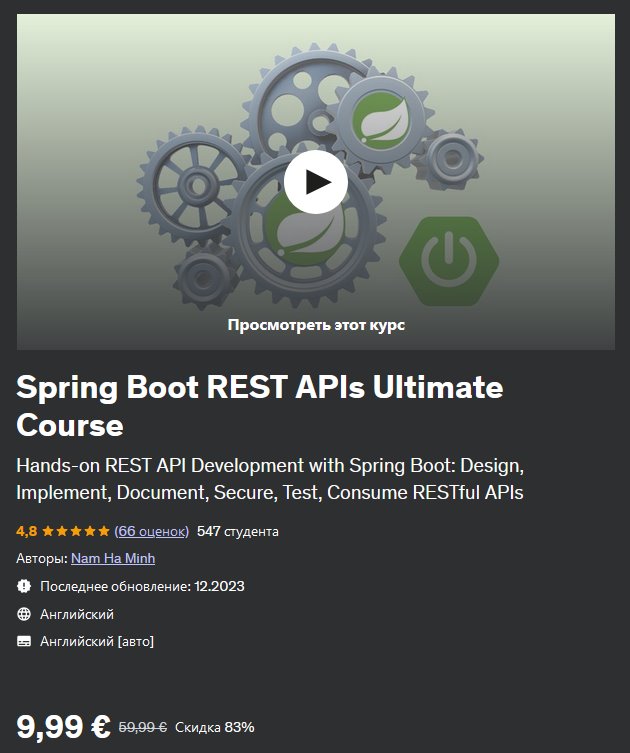The width and height of the screenshot is (630, 753).
Task: Click the last-update badge icon
Action: click(x=25, y=586)
